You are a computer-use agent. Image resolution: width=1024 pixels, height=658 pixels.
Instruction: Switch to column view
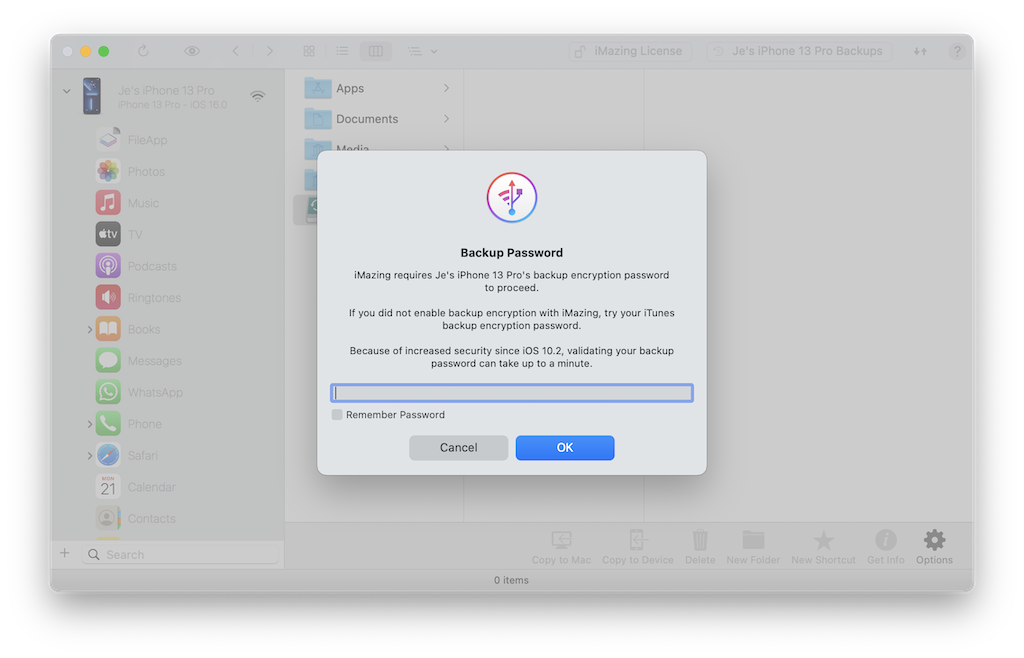(x=376, y=51)
